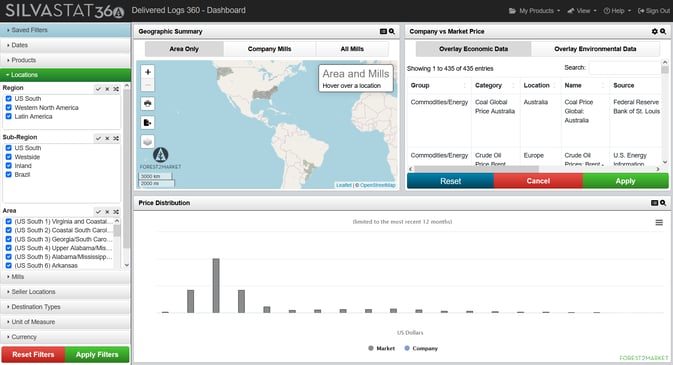The width and height of the screenshot is (673, 365).
Task: Clear all Area items X icon
Action: click(x=107, y=212)
